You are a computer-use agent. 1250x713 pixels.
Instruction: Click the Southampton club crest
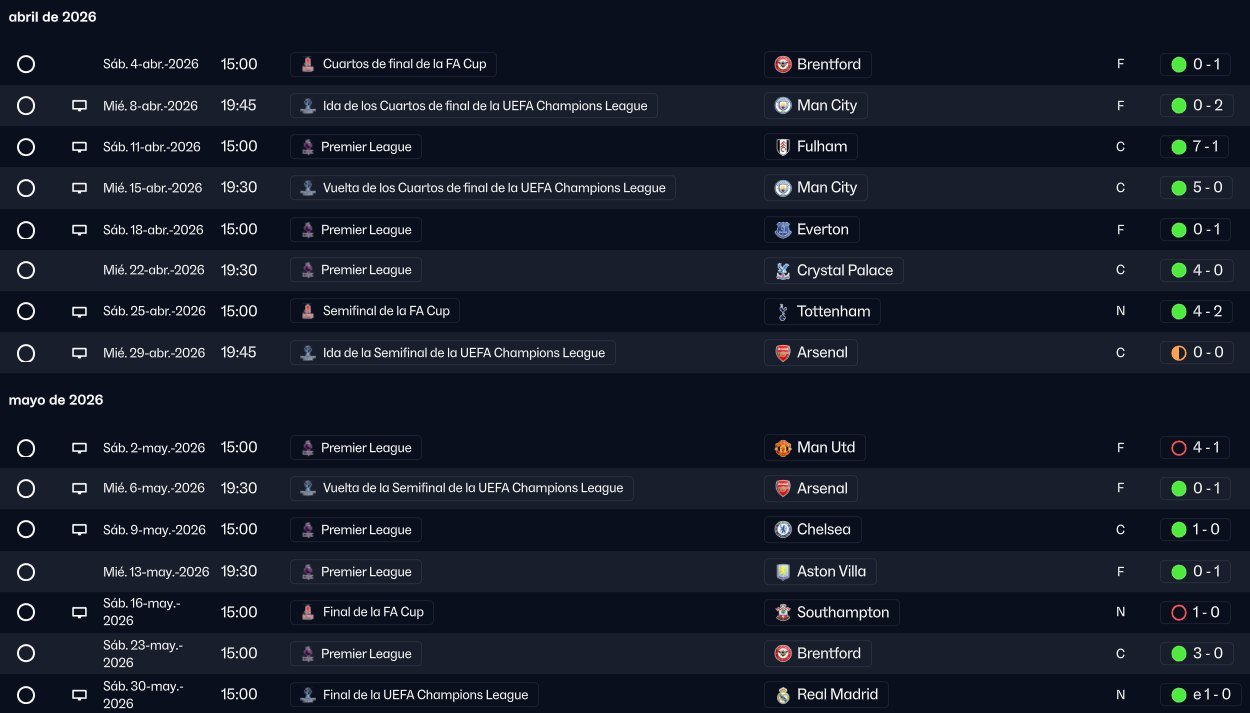click(x=784, y=612)
